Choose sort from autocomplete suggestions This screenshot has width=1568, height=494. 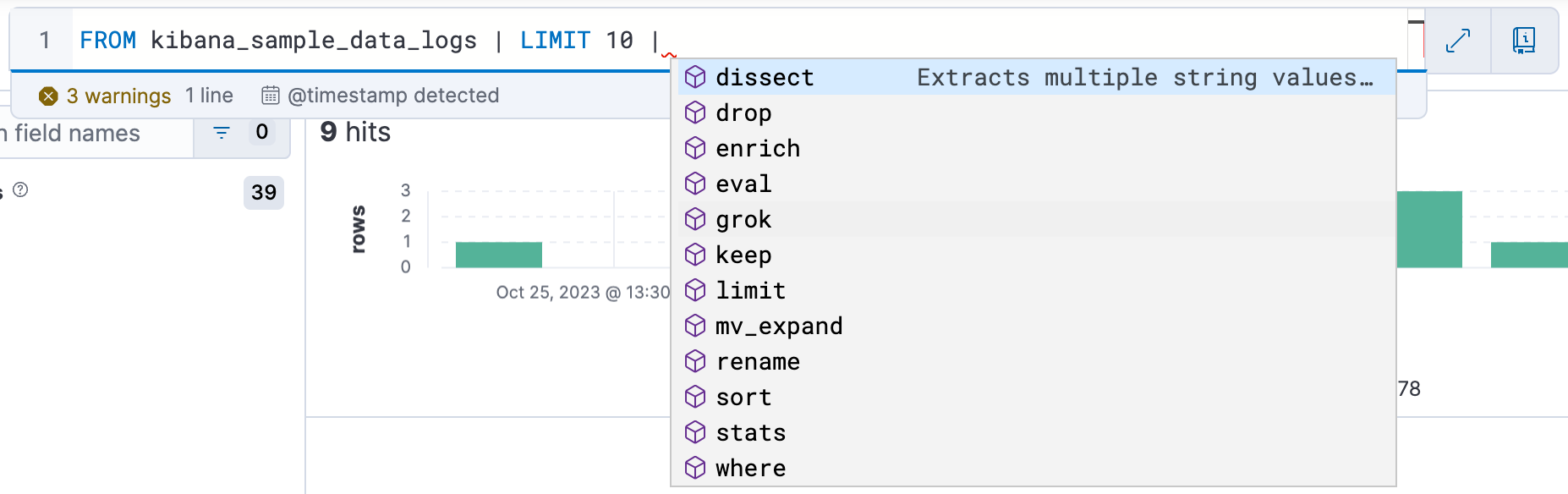point(1033,397)
